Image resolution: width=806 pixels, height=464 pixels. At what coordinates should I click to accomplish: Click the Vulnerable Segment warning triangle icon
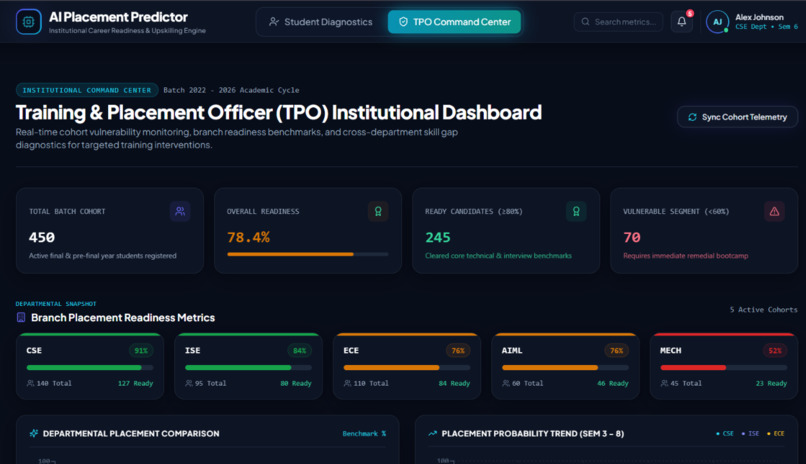pos(774,211)
